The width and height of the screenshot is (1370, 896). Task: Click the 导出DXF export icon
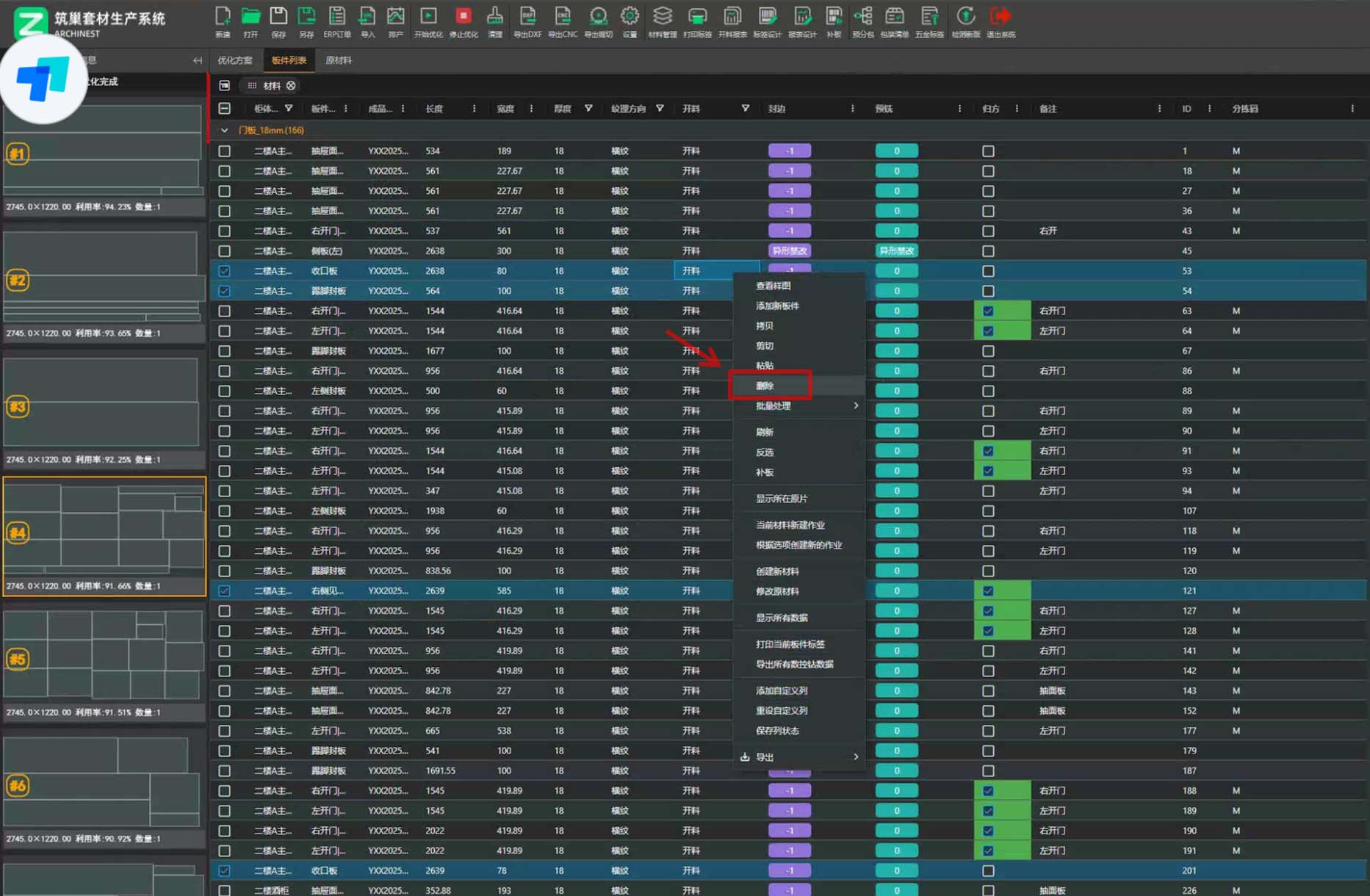click(x=527, y=17)
